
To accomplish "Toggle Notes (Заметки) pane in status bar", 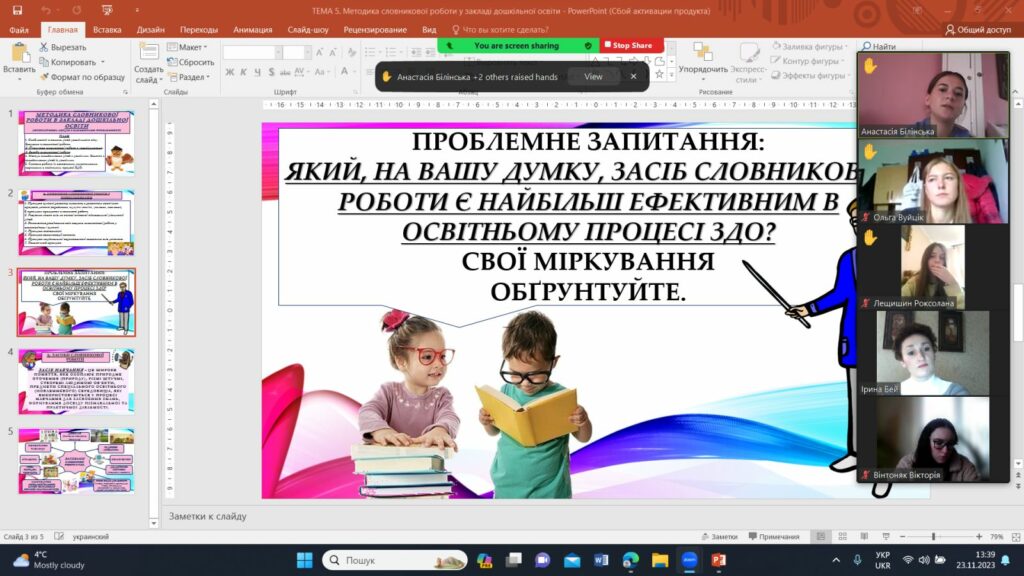I will pyautogui.click(x=720, y=536).
